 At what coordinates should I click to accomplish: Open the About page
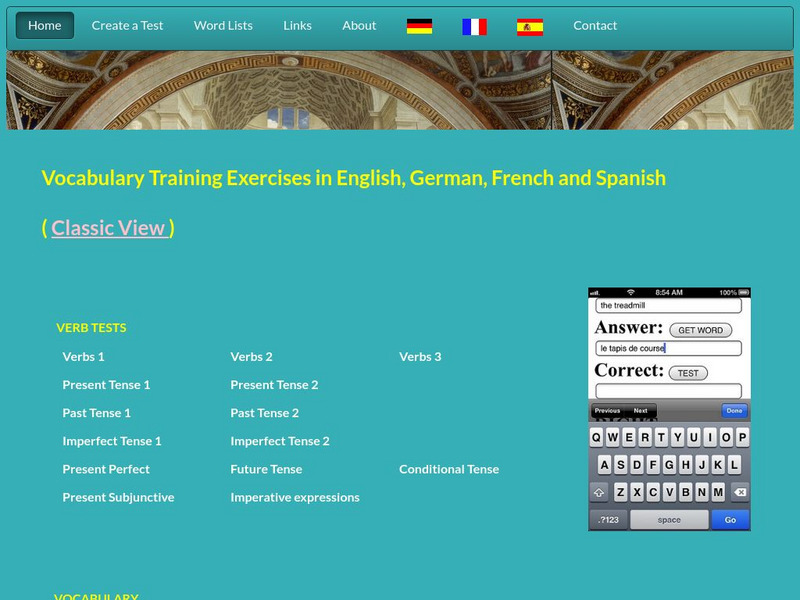click(x=359, y=26)
